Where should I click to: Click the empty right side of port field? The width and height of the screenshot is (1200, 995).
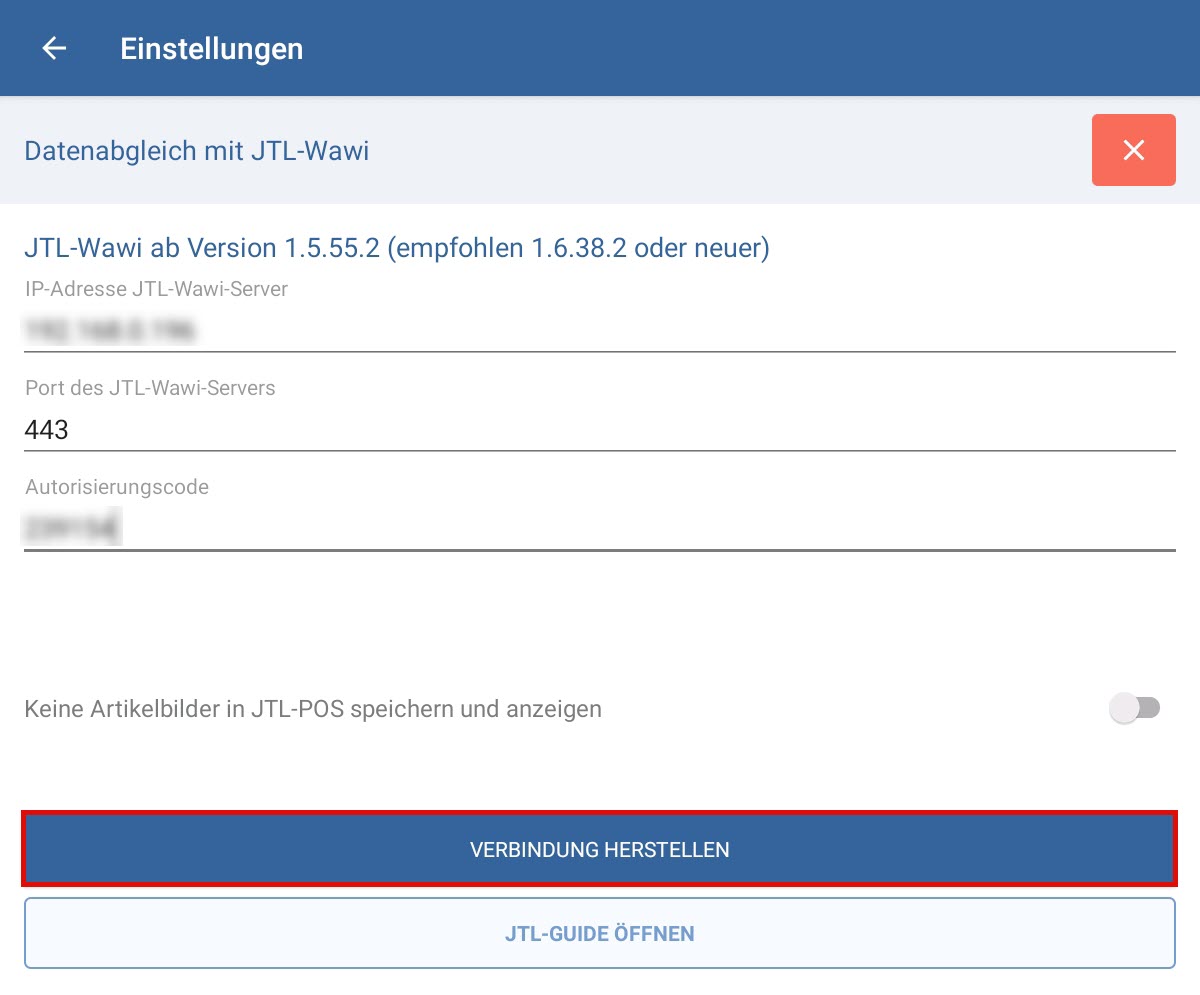[x=900, y=430]
